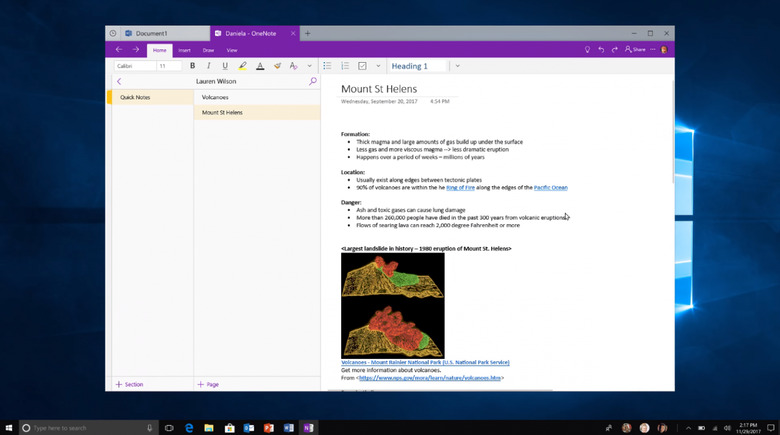
Task: Expand the Heading 1 styles dropdown
Action: coord(457,66)
